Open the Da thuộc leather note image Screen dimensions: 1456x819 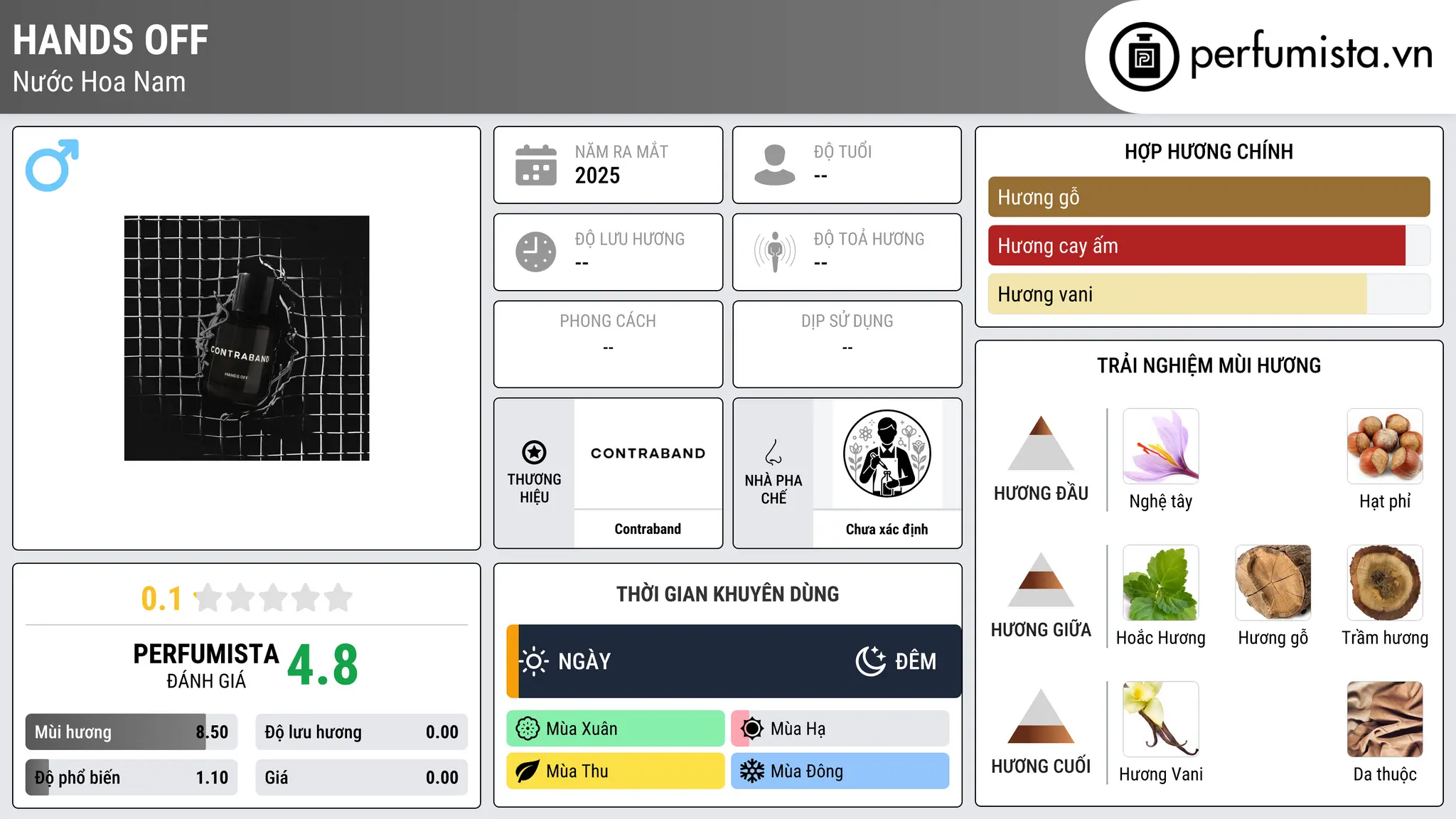point(1385,719)
